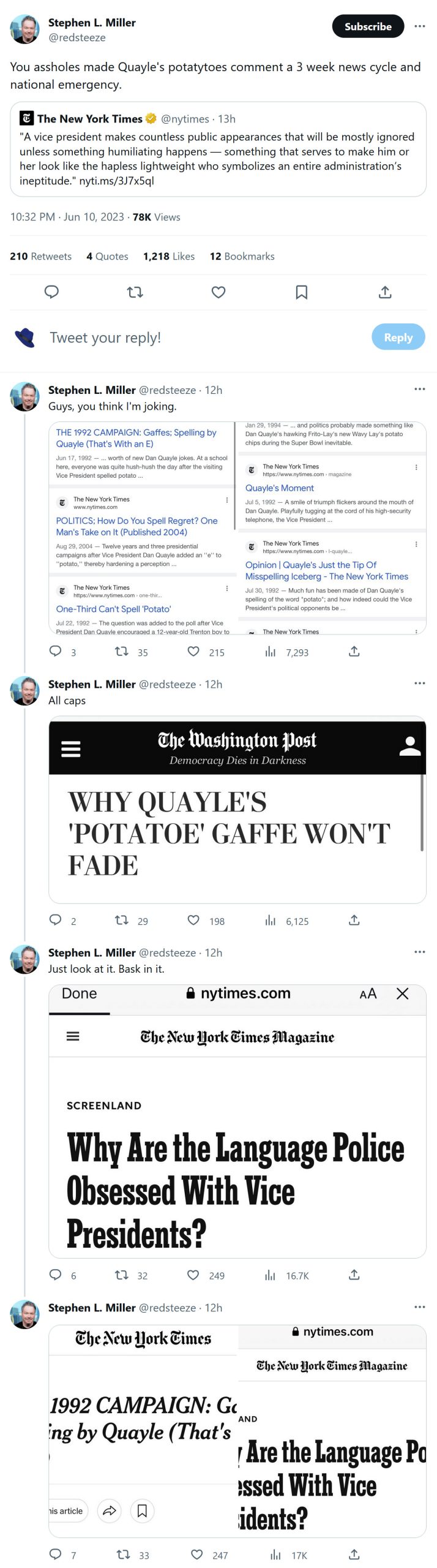
Task: Open more options on "Just look at it" tweet
Action: tap(419, 952)
